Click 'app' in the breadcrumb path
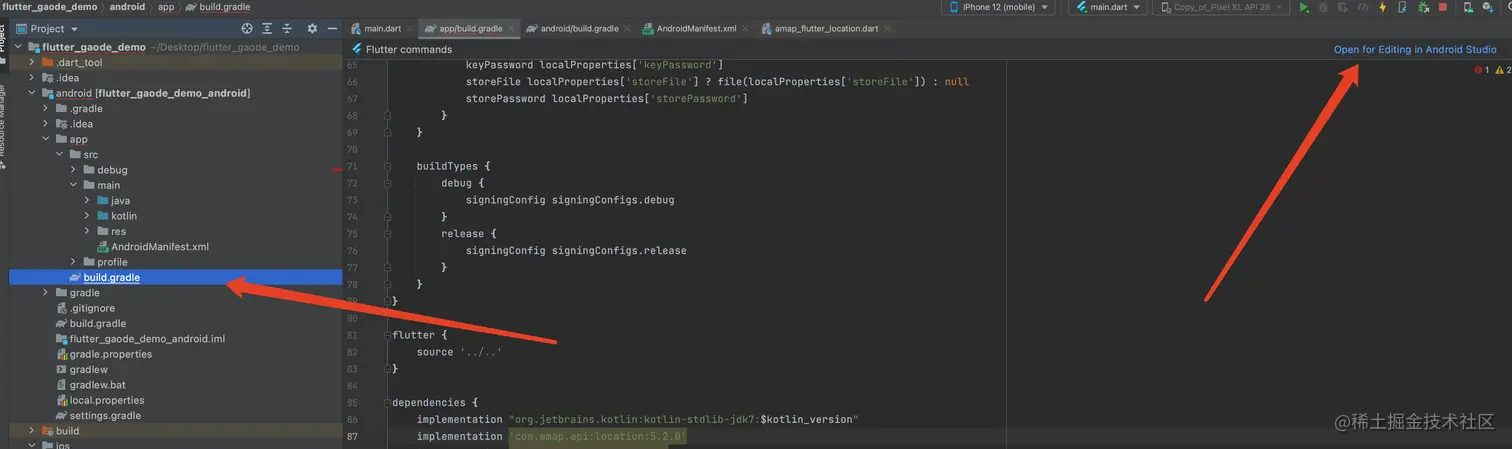This screenshot has height=449, width=1512. (x=166, y=7)
